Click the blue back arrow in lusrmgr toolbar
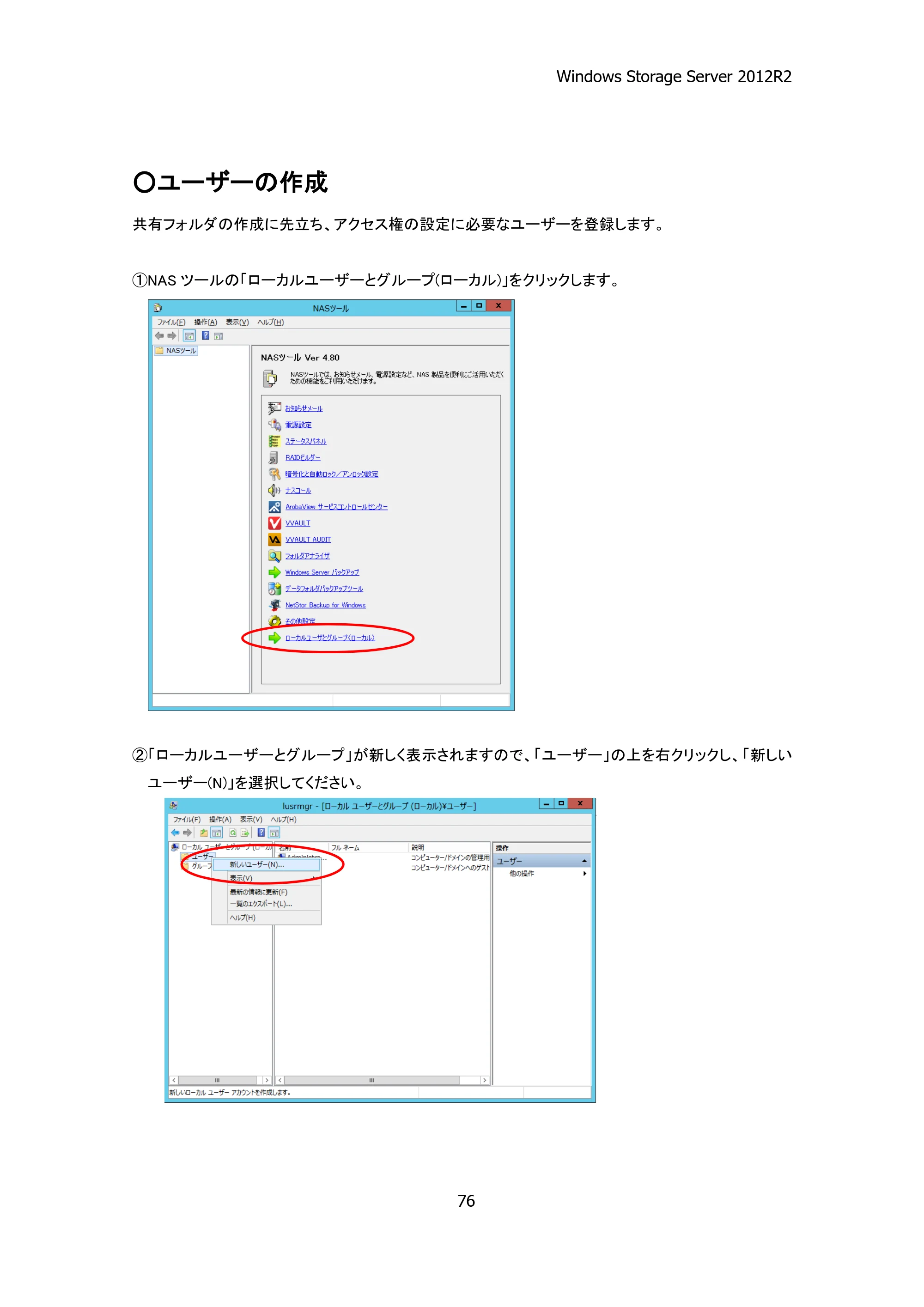The width and height of the screenshot is (924, 1307). coord(175,833)
